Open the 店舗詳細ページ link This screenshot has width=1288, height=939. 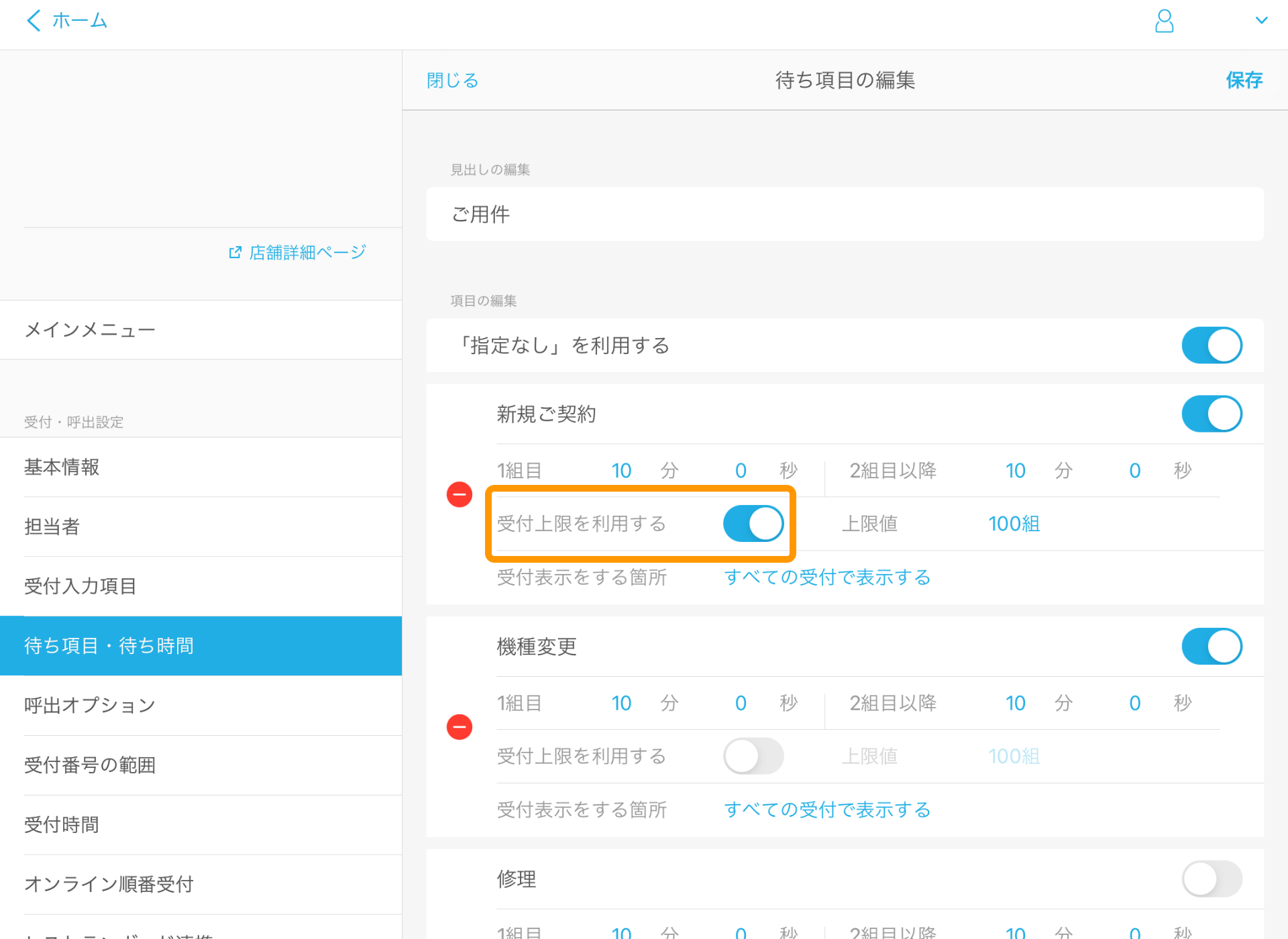point(308,252)
